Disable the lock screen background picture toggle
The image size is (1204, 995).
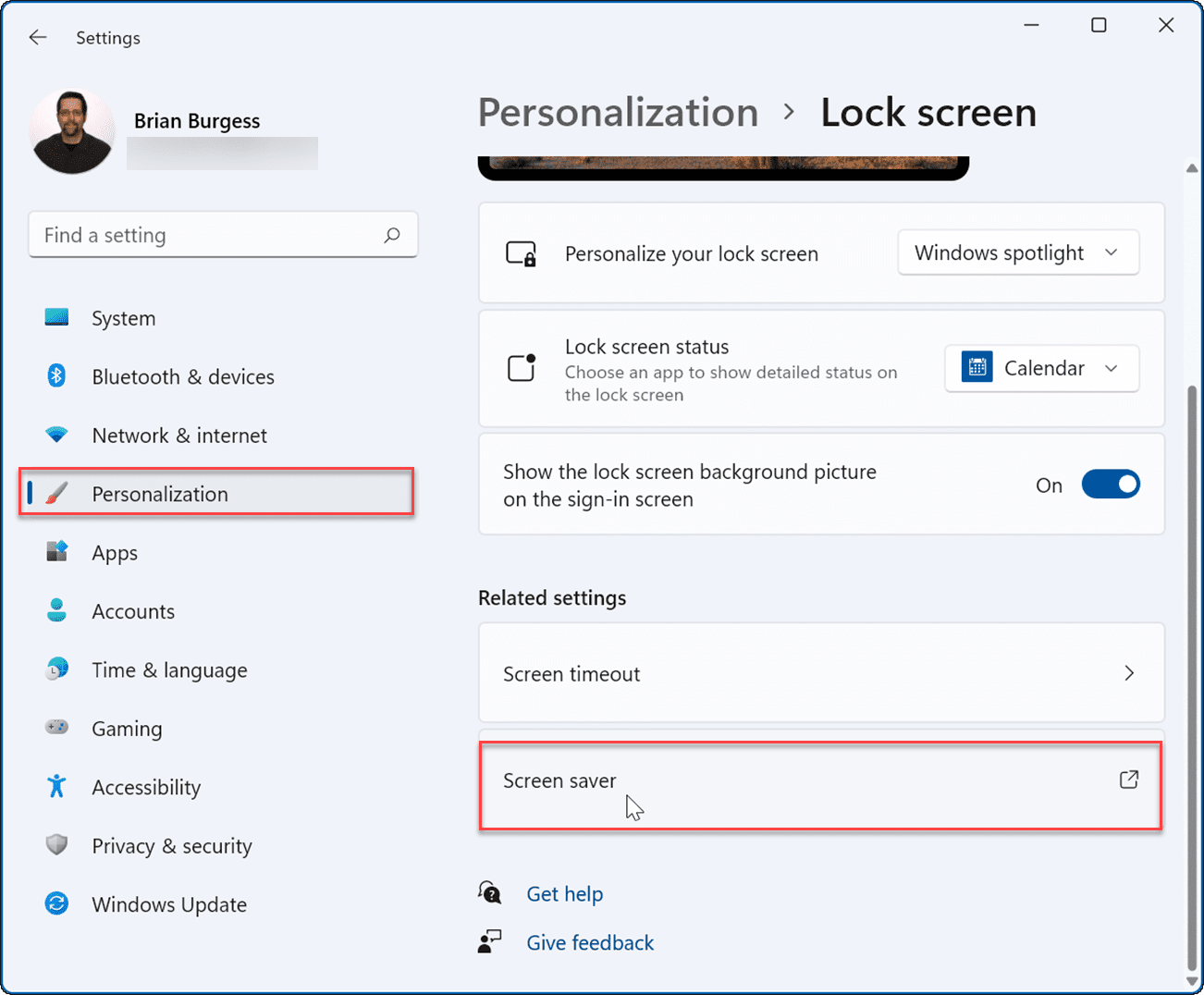pos(1111,484)
